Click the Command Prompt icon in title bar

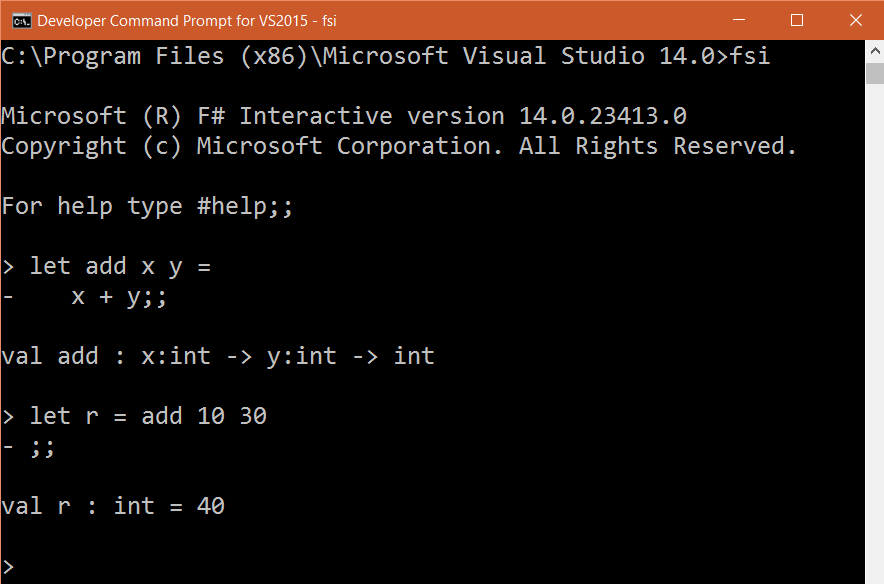click(x=18, y=20)
